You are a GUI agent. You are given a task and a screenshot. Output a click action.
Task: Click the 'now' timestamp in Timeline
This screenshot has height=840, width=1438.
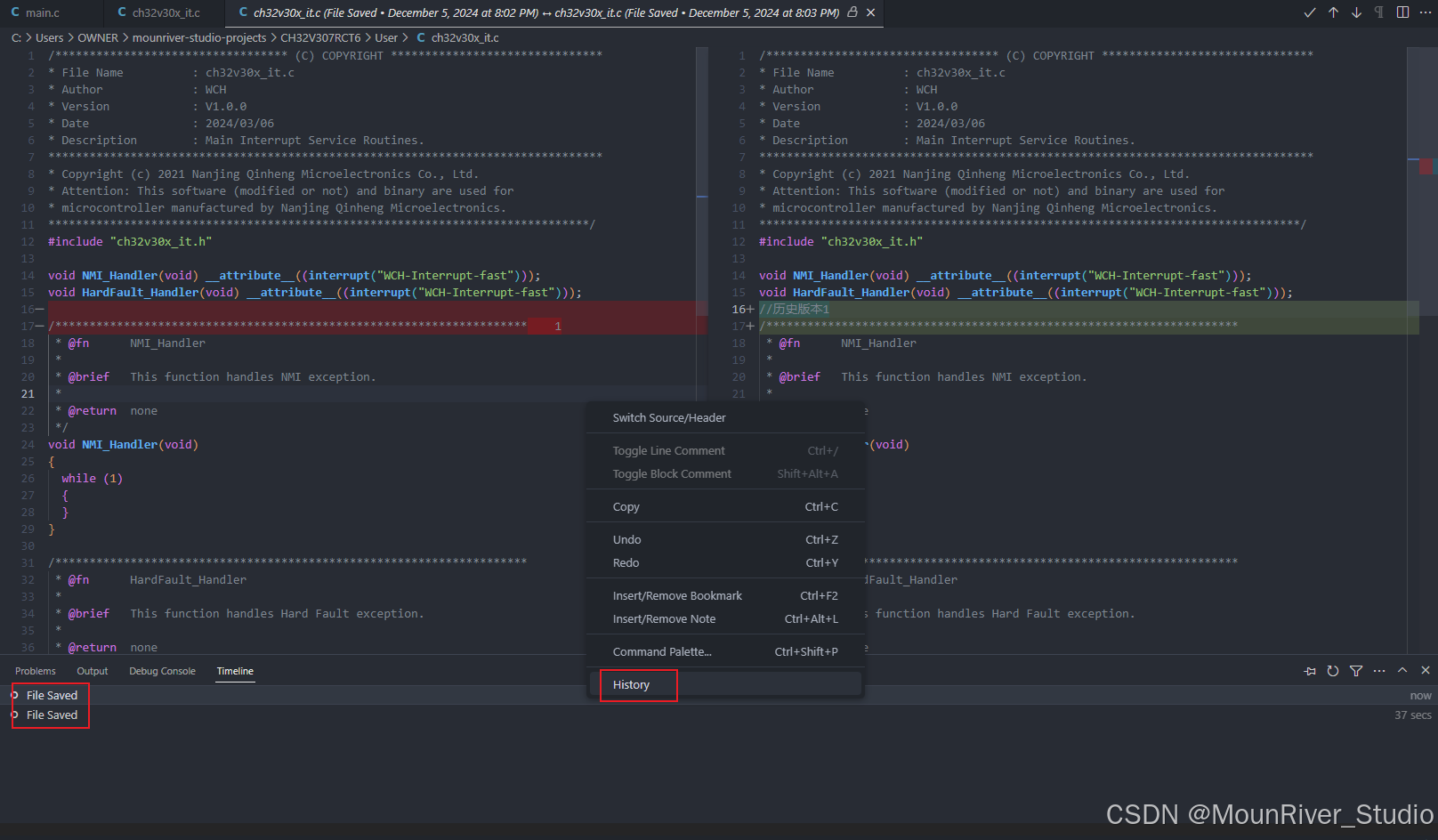1420,696
